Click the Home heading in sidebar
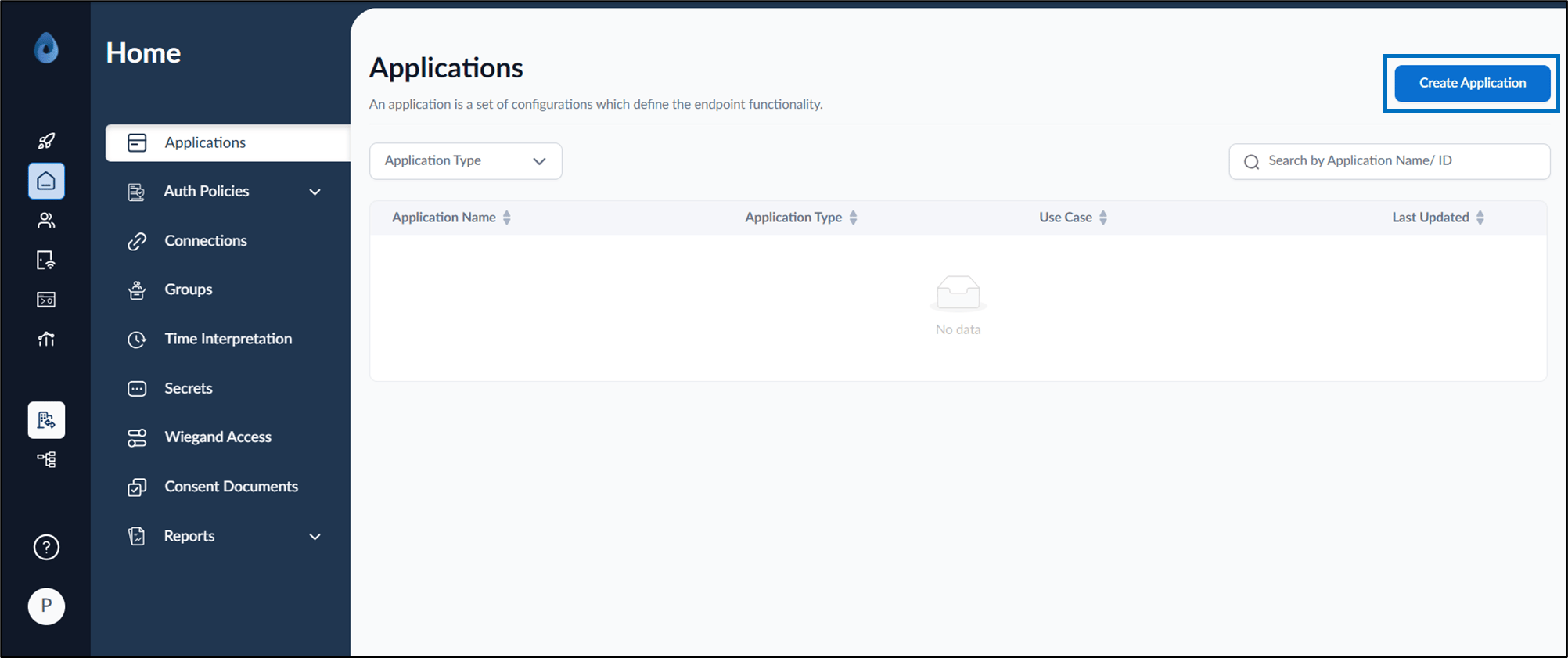Screen dimensions: 1568x658 pyautogui.click(x=143, y=52)
